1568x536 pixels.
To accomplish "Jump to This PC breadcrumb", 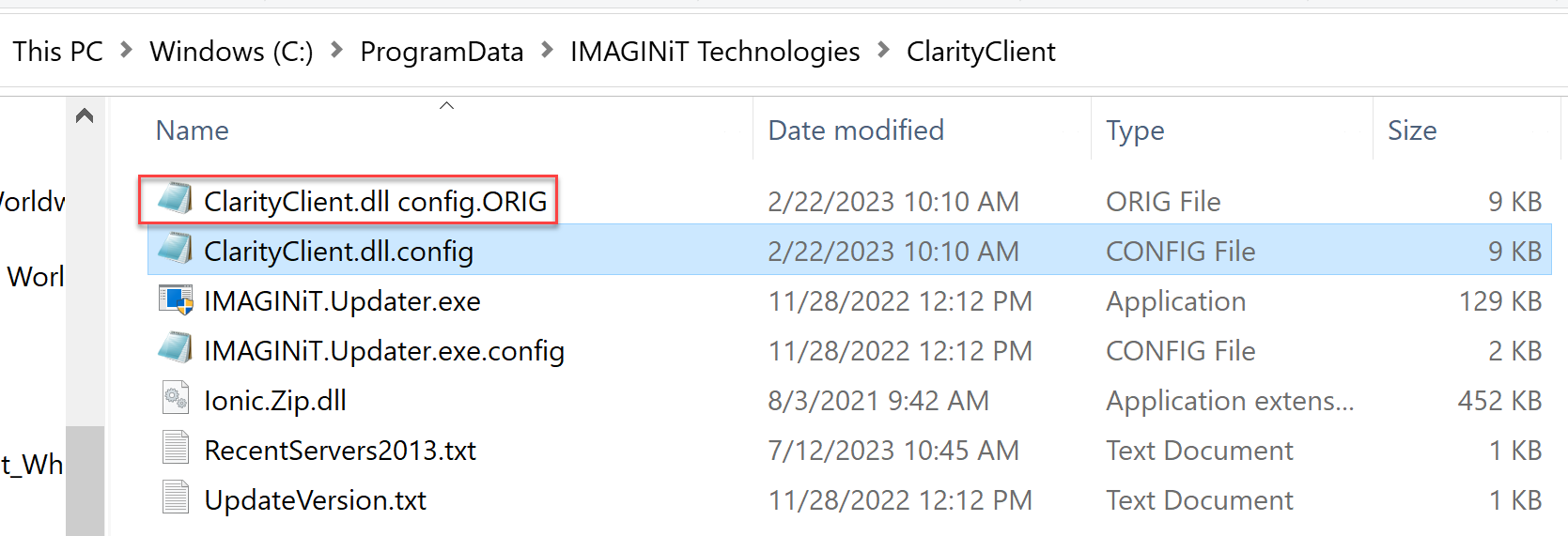I will coord(58,52).
